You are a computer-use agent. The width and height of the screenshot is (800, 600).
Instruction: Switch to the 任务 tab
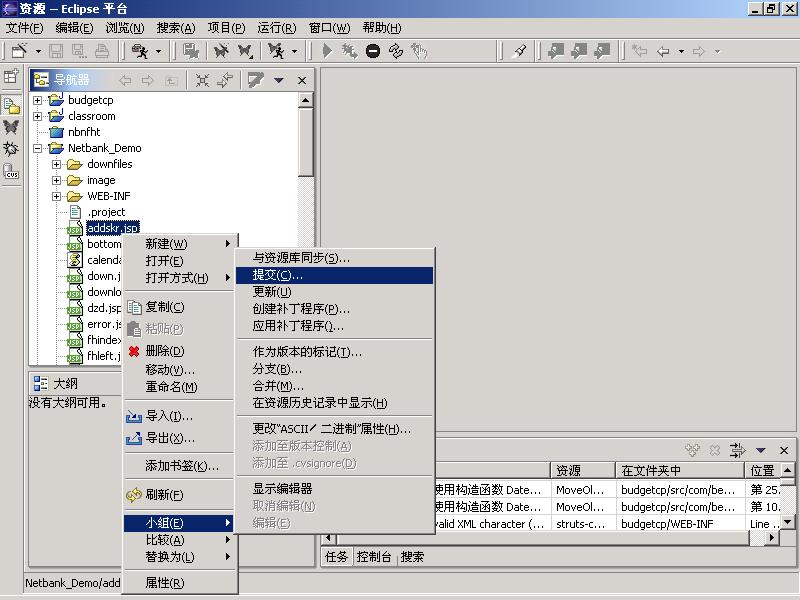(336, 557)
